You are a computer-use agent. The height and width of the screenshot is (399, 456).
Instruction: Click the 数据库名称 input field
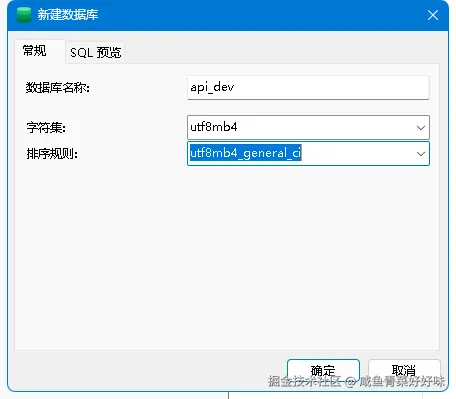point(308,87)
